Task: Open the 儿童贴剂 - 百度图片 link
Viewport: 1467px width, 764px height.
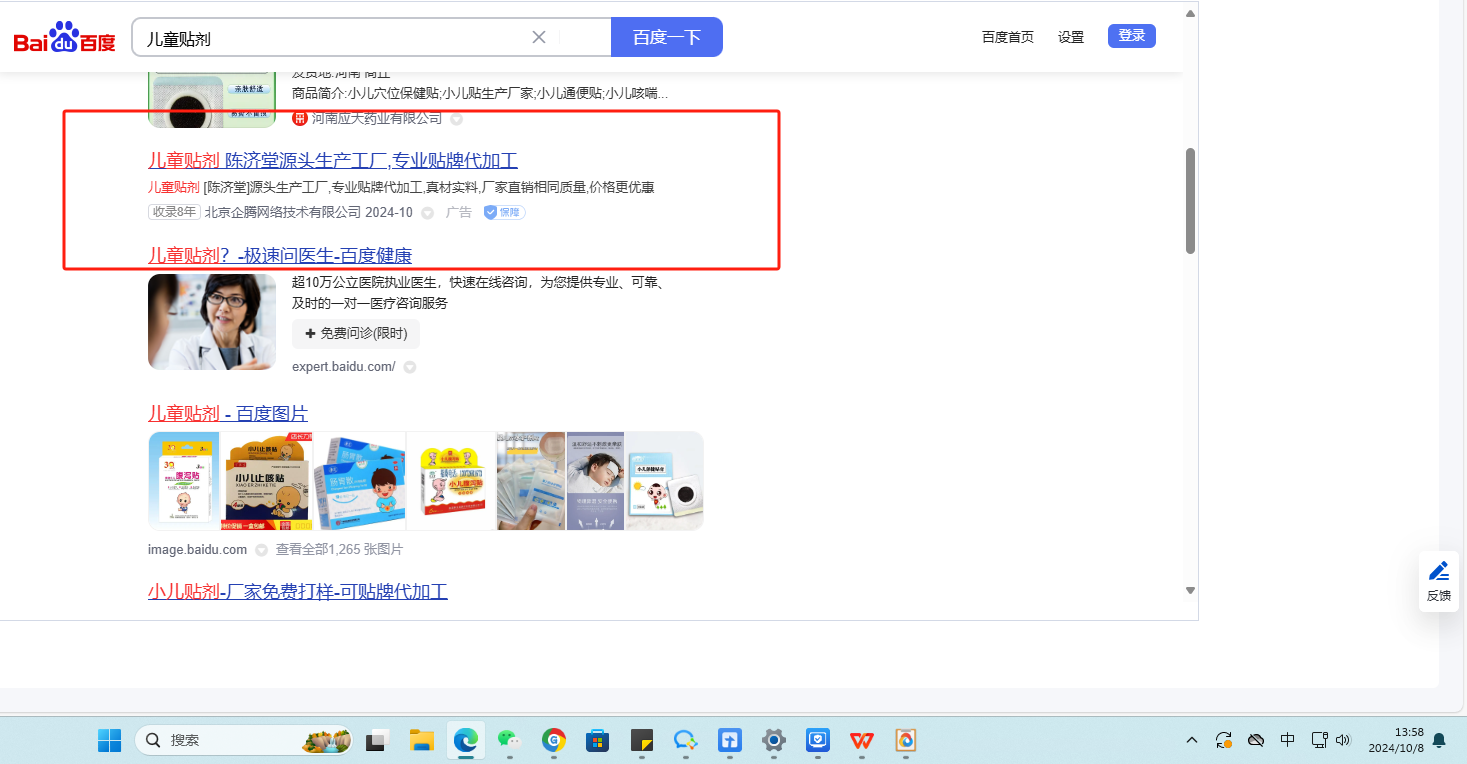Action: [x=228, y=414]
